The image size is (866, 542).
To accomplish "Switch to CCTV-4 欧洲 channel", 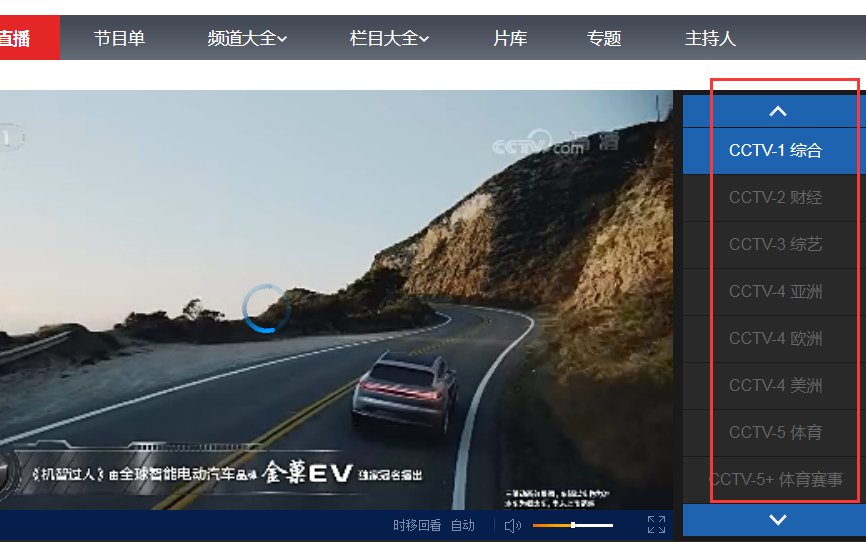I will pyautogui.click(x=775, y=339).
